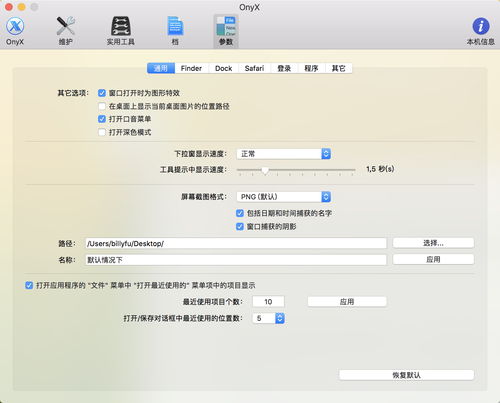Switch to the 登录 tab
Image resolution: width=500 pixels, height=403 pixels.
(x=284, y=68)
